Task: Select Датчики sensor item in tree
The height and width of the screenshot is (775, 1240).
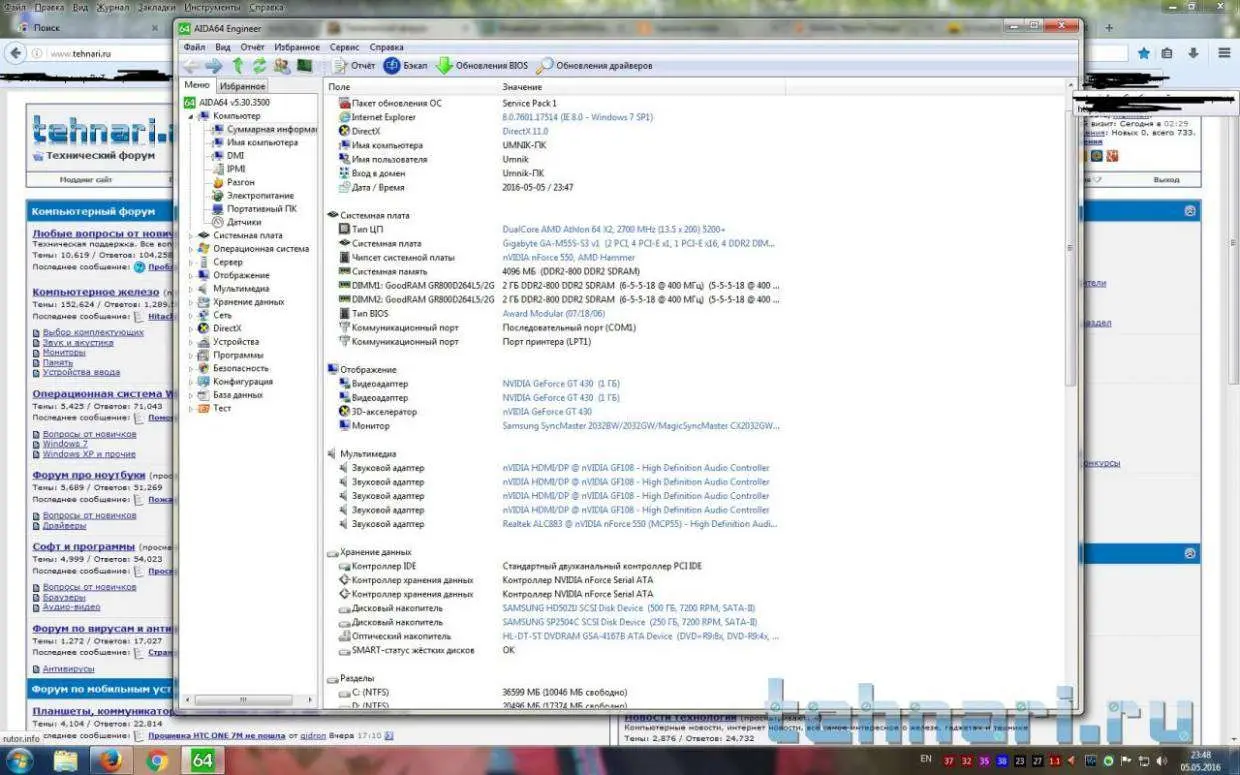Action: (243, 222)
